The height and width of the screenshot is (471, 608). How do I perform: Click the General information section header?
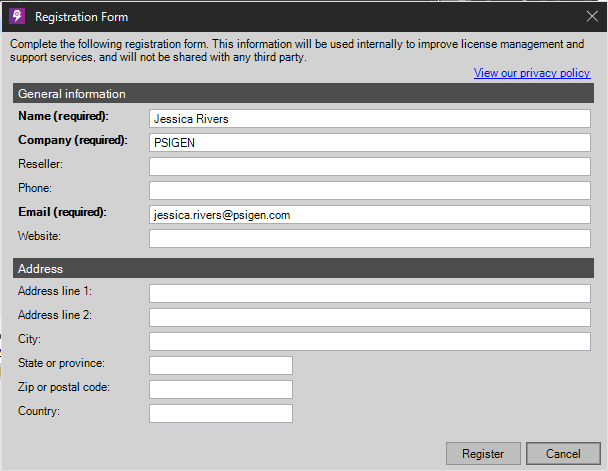[x=303, y=93]
